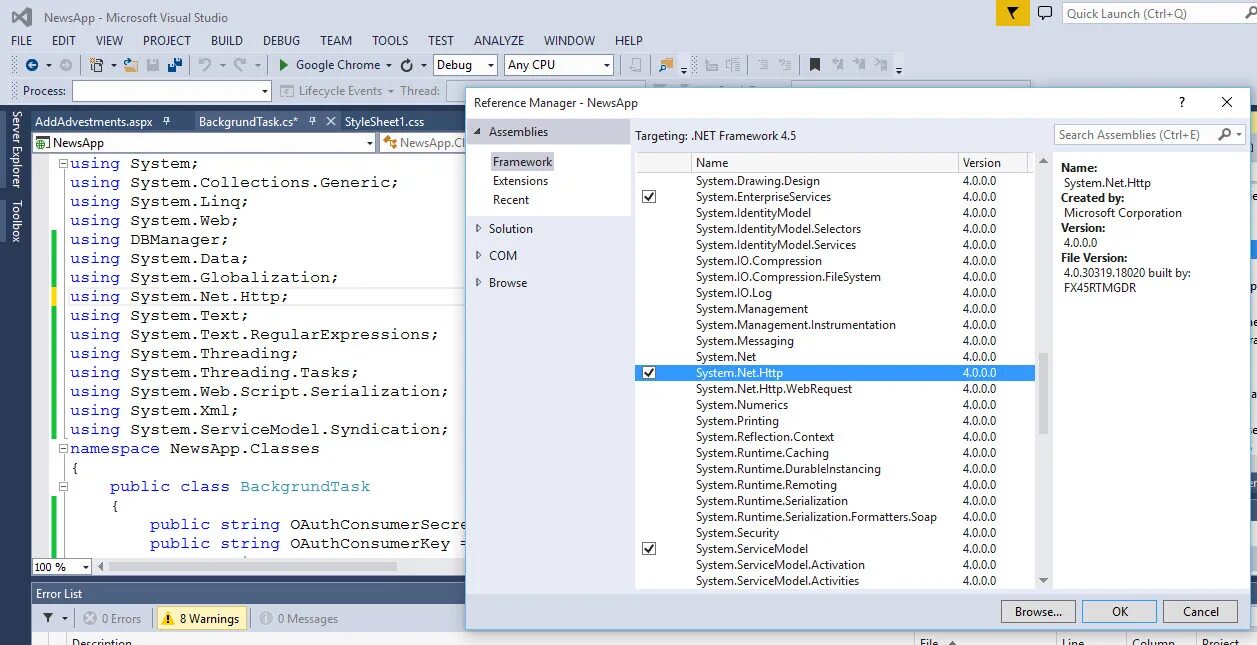
Task: Open the PROJECT menu
Action: 166,41
